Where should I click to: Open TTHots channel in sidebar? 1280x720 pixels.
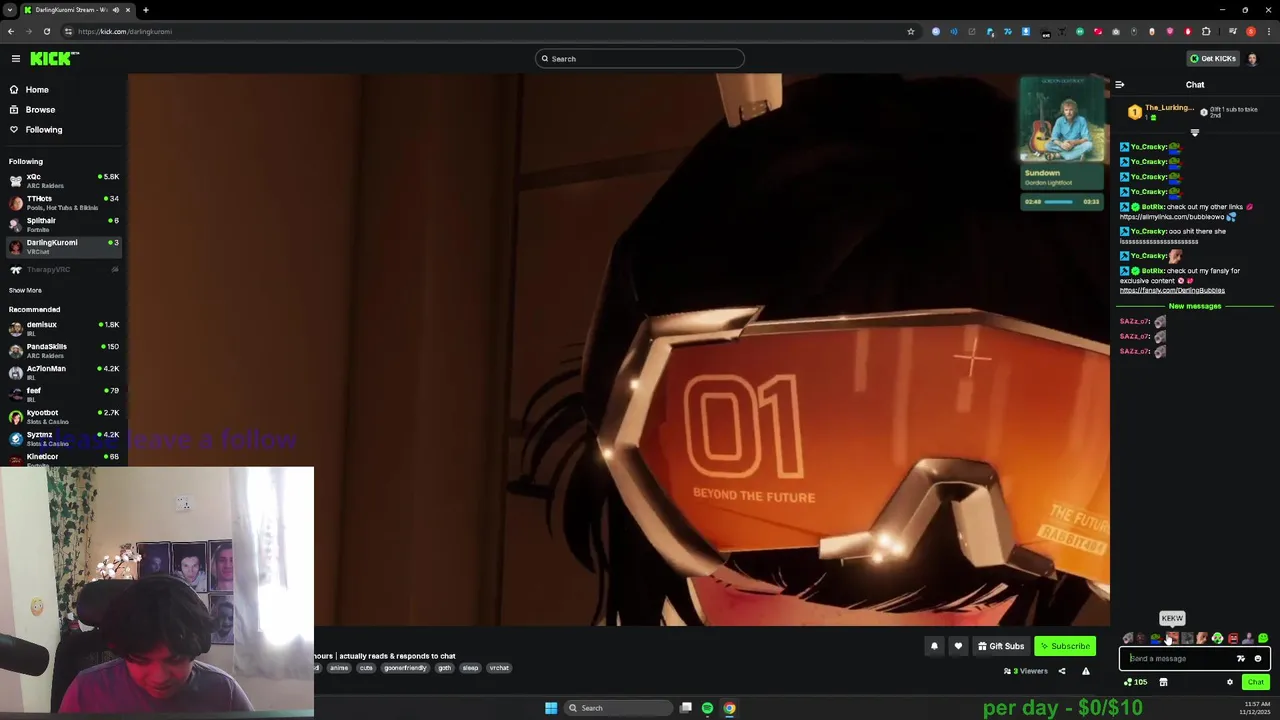64,203
